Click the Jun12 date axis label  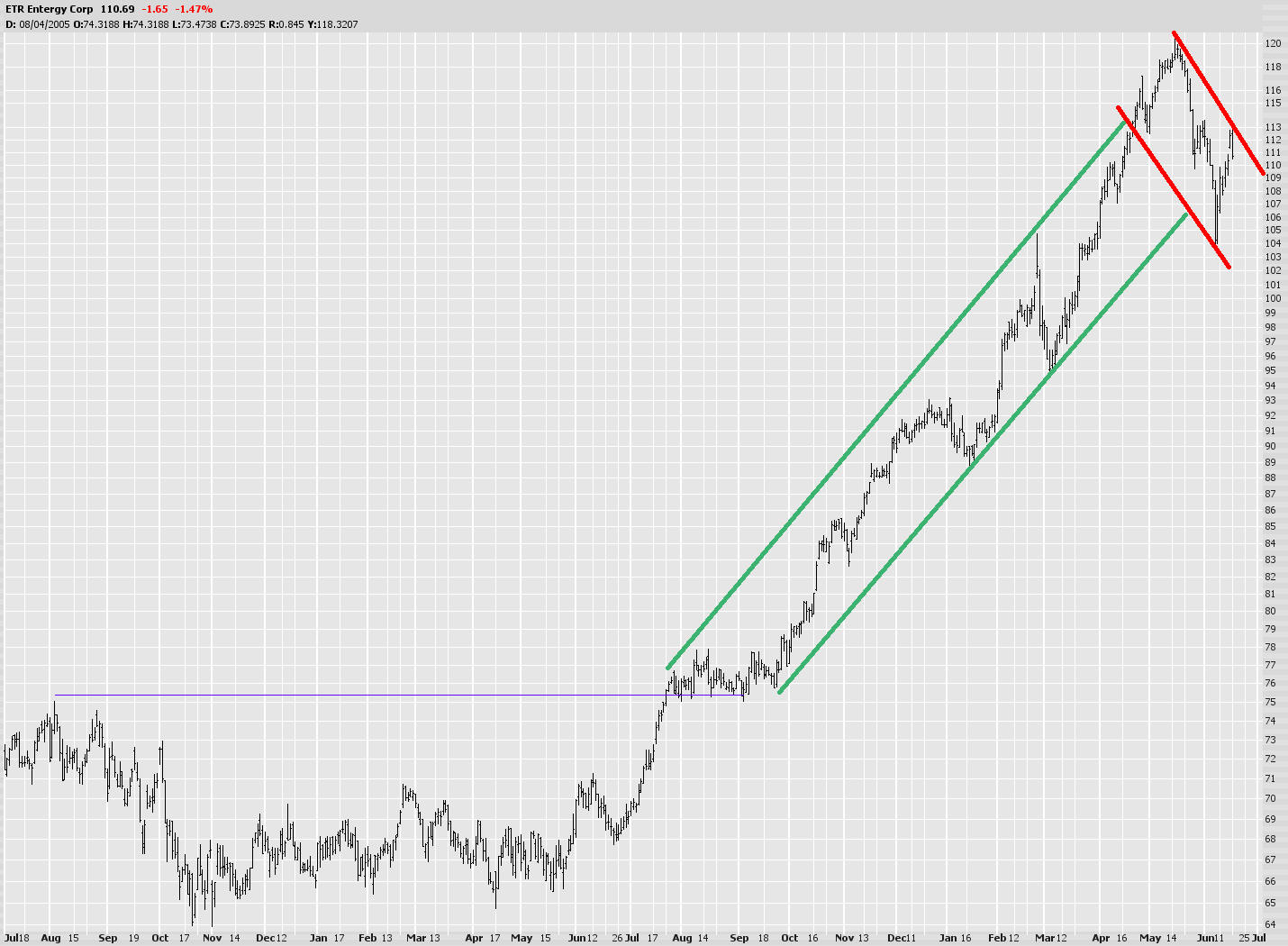coord(583,938)
